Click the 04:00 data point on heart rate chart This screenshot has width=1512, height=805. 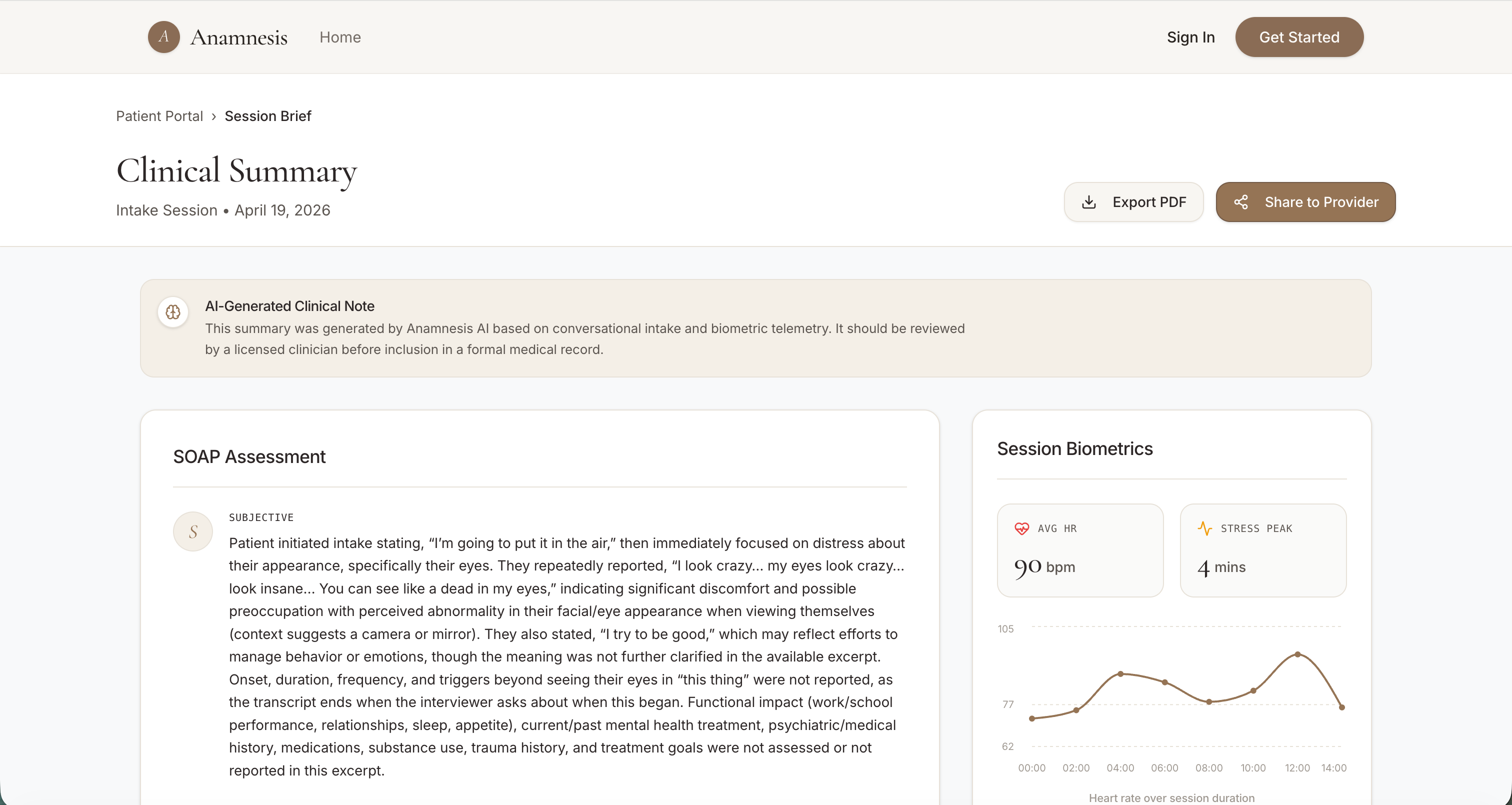pos(1120,673)
